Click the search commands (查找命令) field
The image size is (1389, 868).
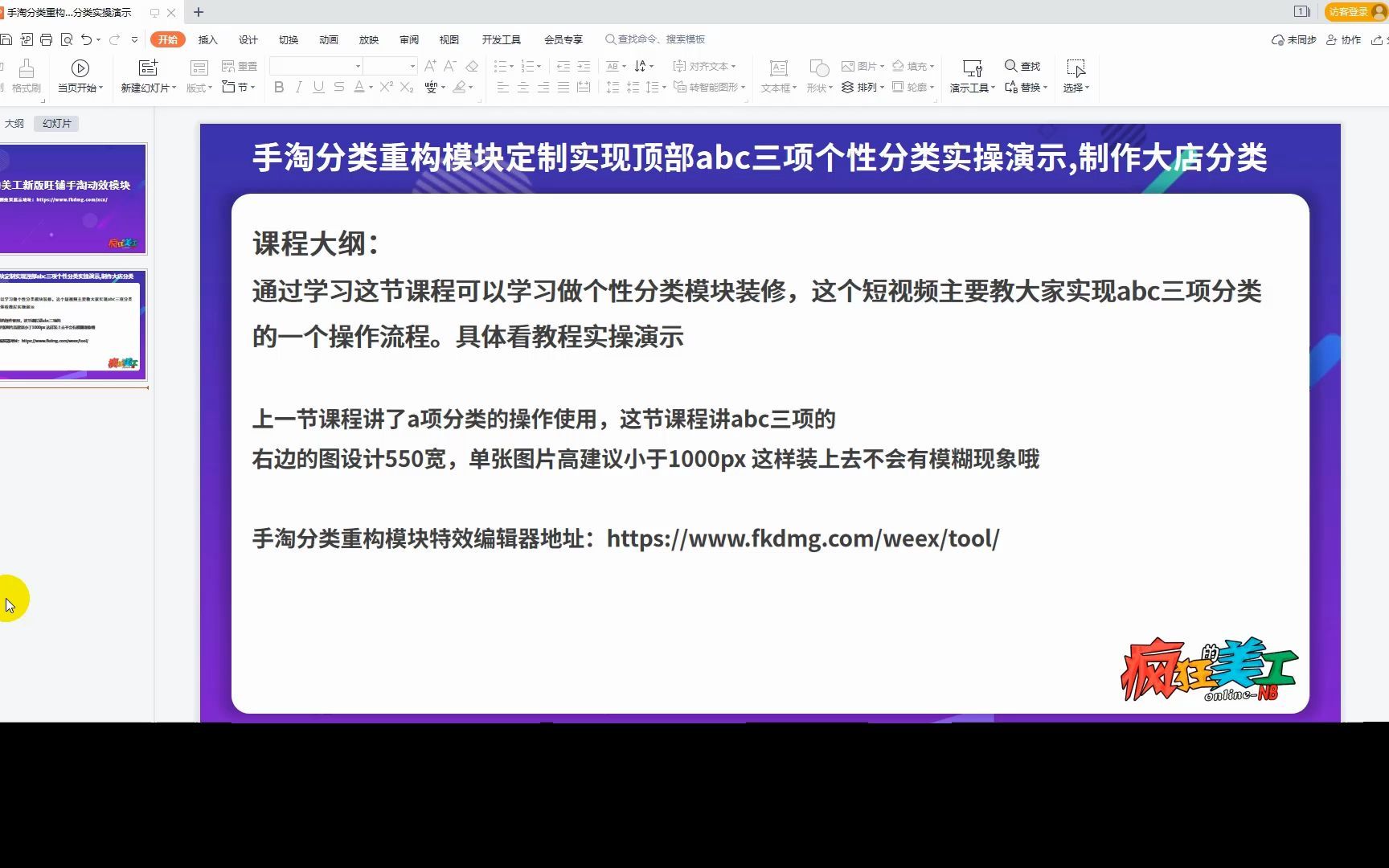[x=655, y=39]
